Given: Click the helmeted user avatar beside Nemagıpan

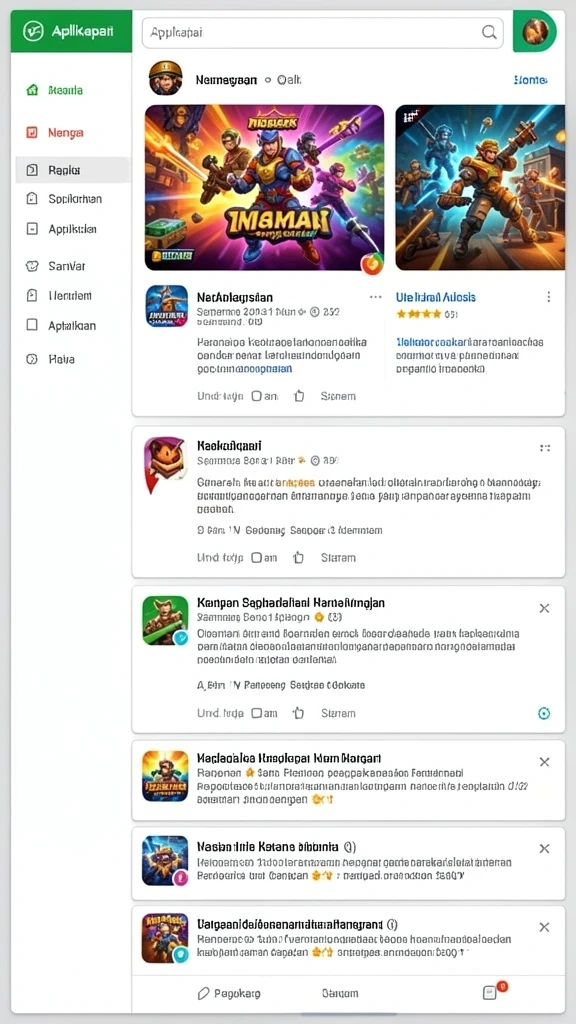Looking at the screenshot, I should [x=165, y=78].
